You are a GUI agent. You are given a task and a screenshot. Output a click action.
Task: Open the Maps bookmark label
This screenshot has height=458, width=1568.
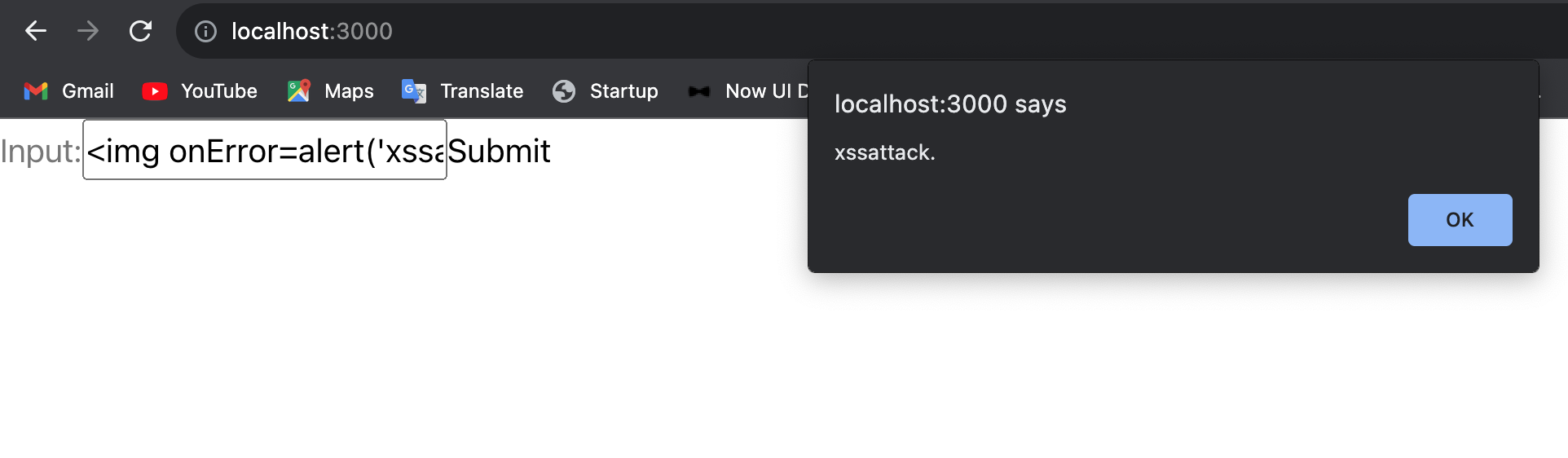349,91
